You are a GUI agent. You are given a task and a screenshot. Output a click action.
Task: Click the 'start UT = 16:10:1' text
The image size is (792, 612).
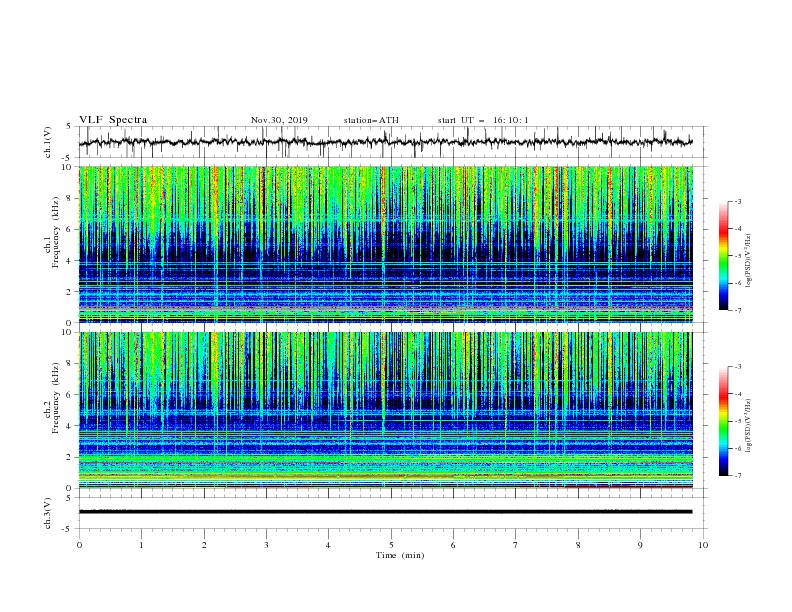click(x=483, y=120)
